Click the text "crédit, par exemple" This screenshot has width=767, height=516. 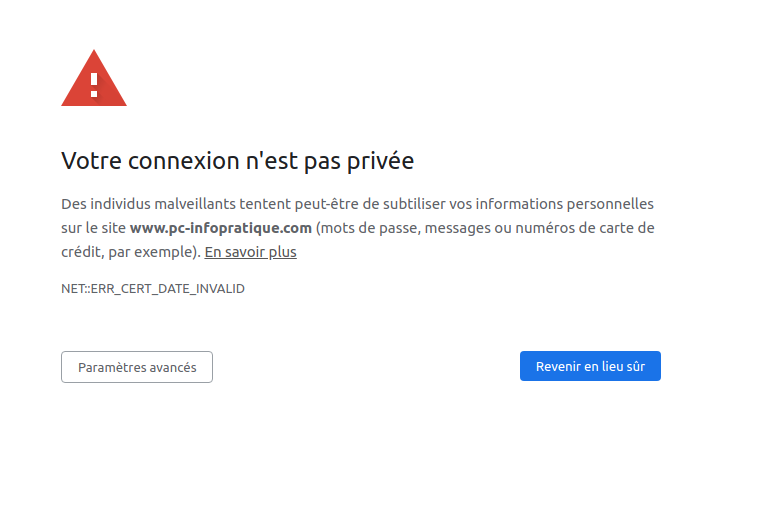tap(127, 252)
